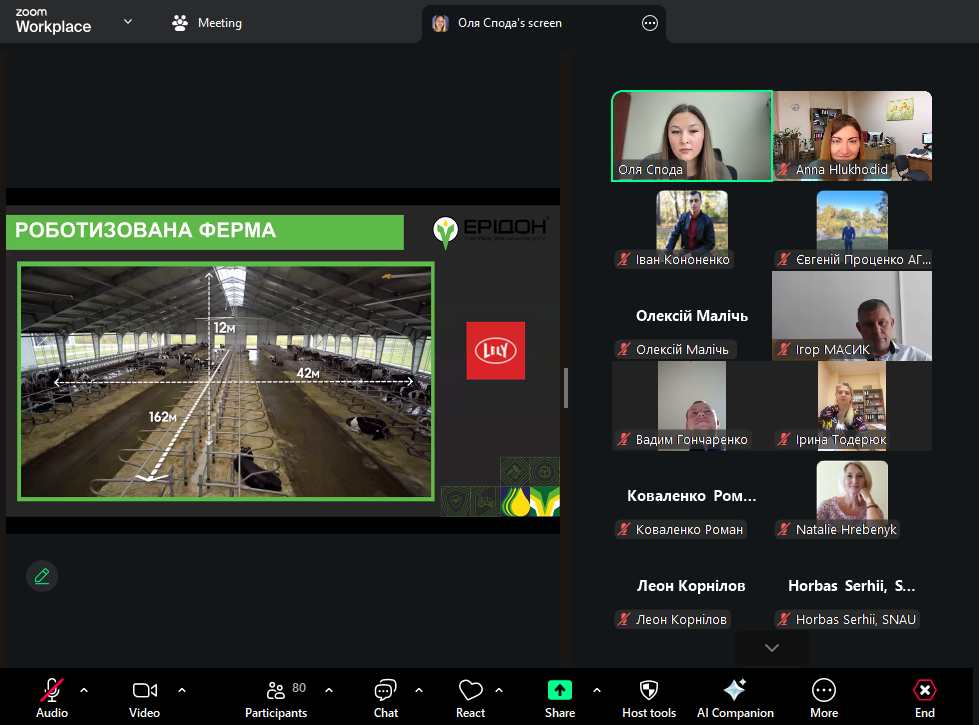This screenshot has width=979, height=725.
Task: Show more participants with the down chevron
Action: (771, 648)
